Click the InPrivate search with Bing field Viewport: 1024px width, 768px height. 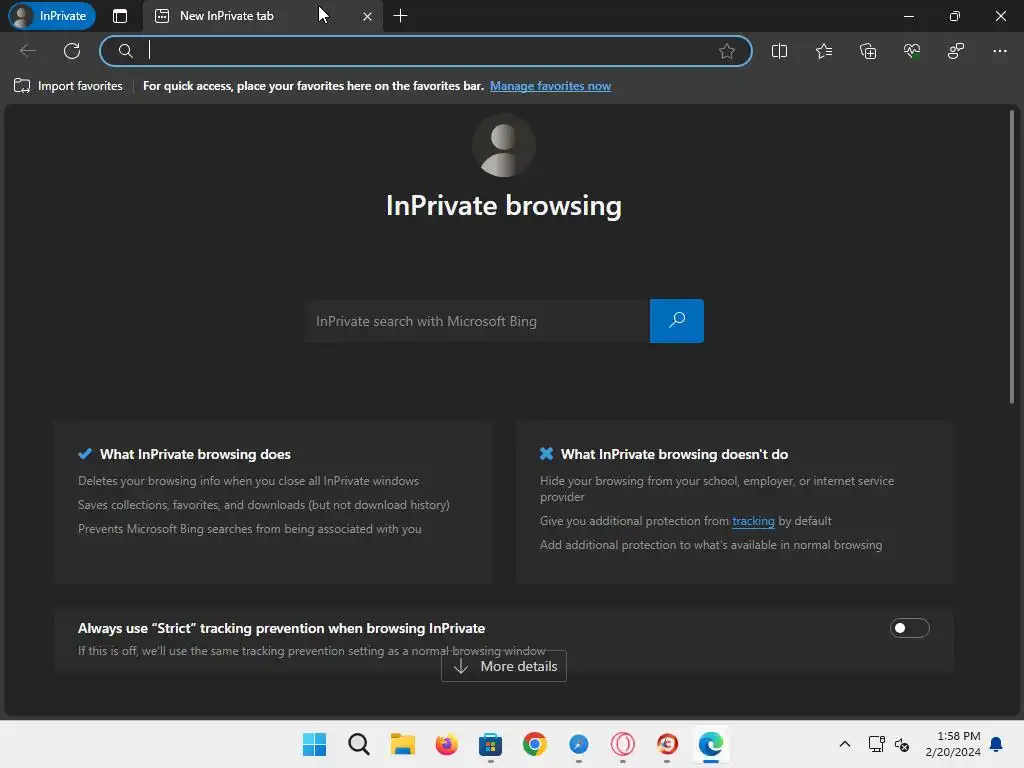(x=477, y=321)
